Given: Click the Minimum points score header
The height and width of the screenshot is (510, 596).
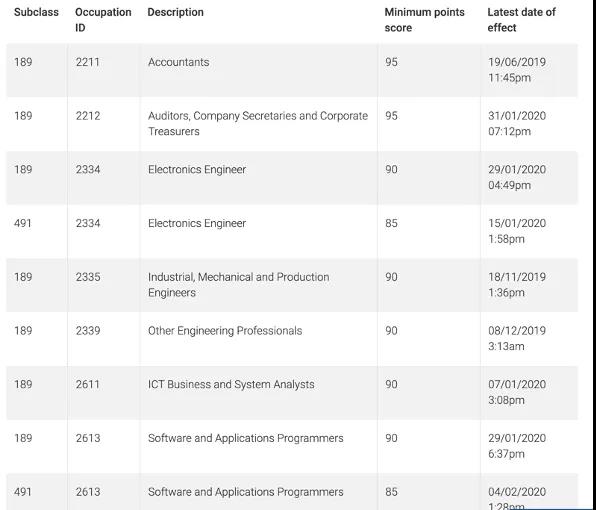Looking at the screenshot, I should 424,20.
